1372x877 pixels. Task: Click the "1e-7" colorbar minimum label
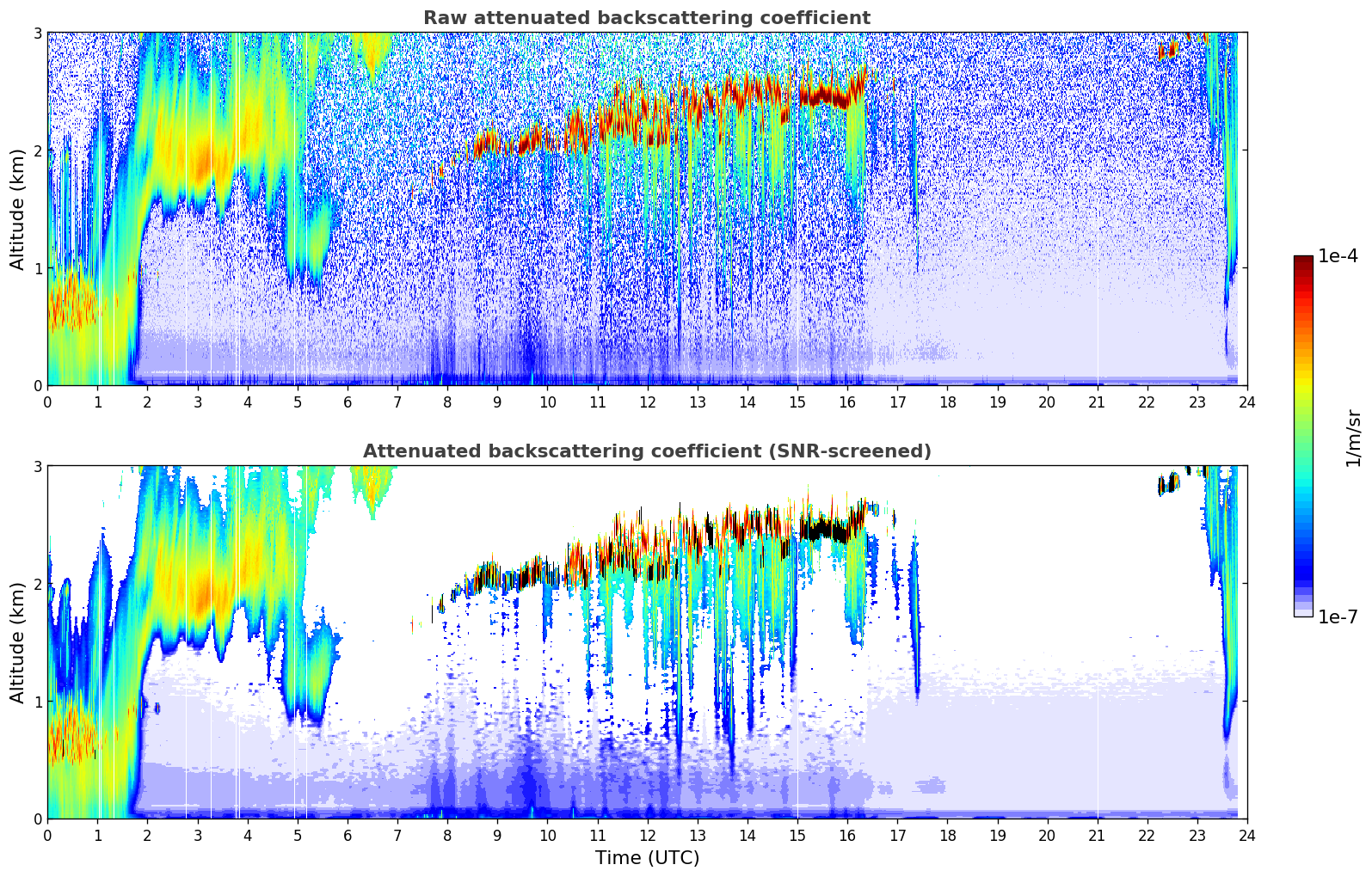tap(1338, 617)
